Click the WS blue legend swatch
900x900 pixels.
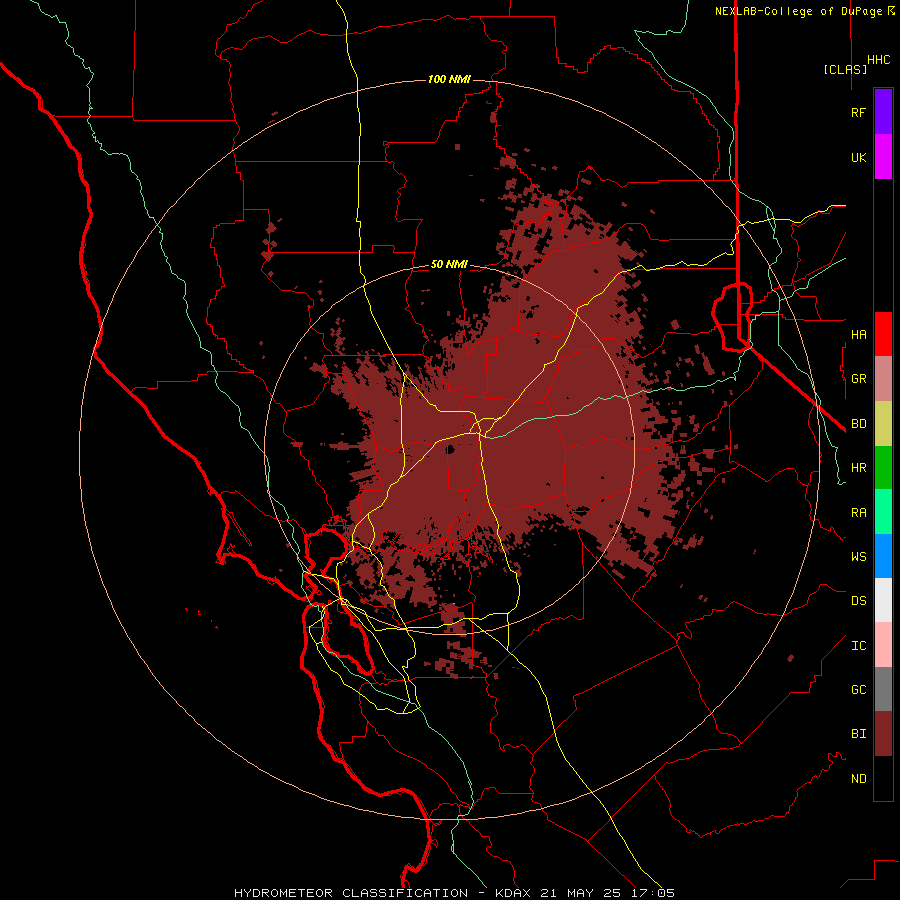[883, 556]
